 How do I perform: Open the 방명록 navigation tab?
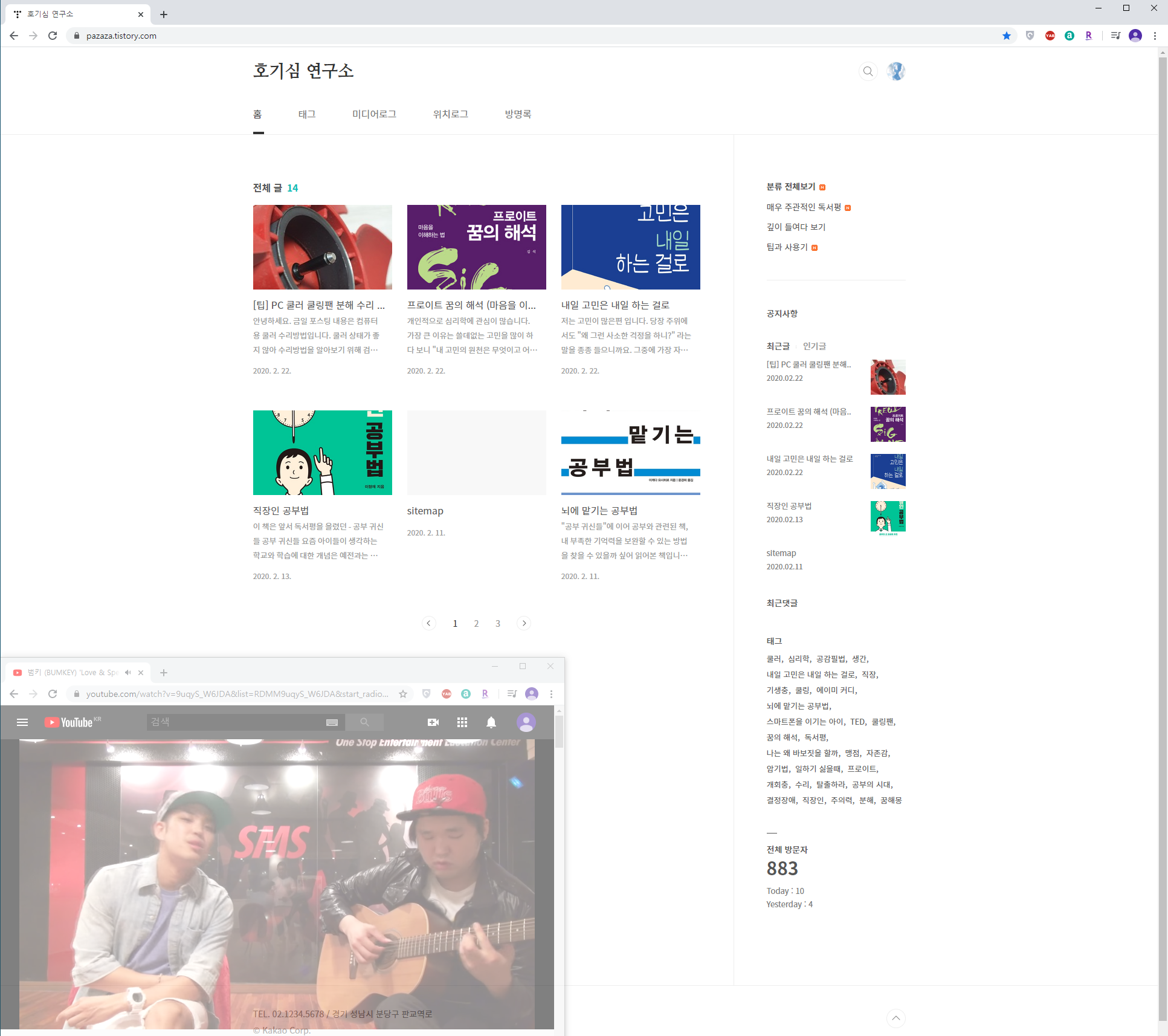coord(518,114)
